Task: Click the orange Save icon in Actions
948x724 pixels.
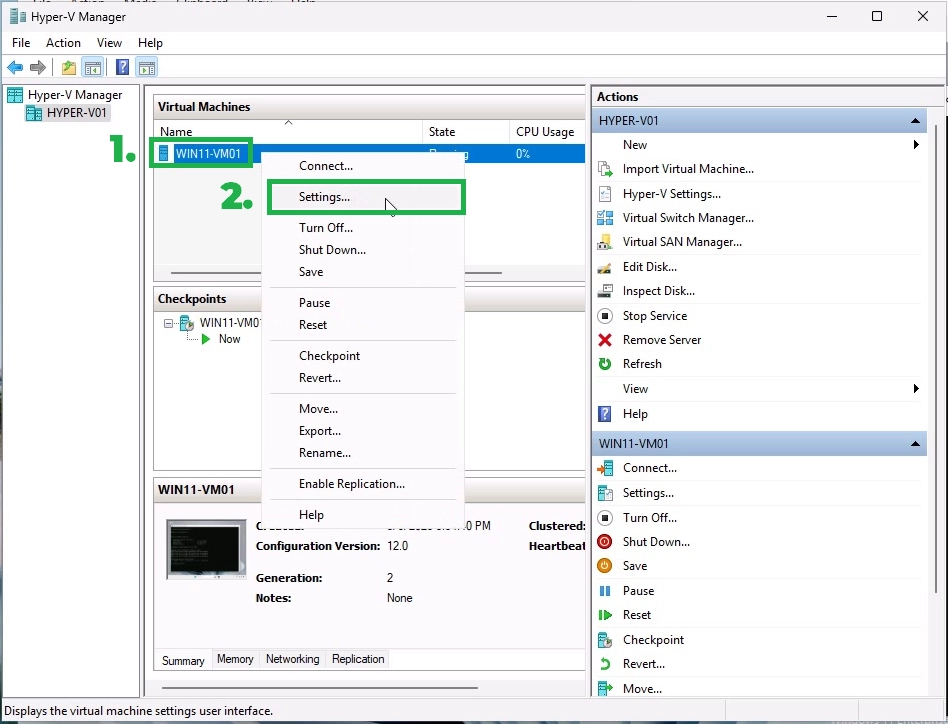Action: click(605, 566)
